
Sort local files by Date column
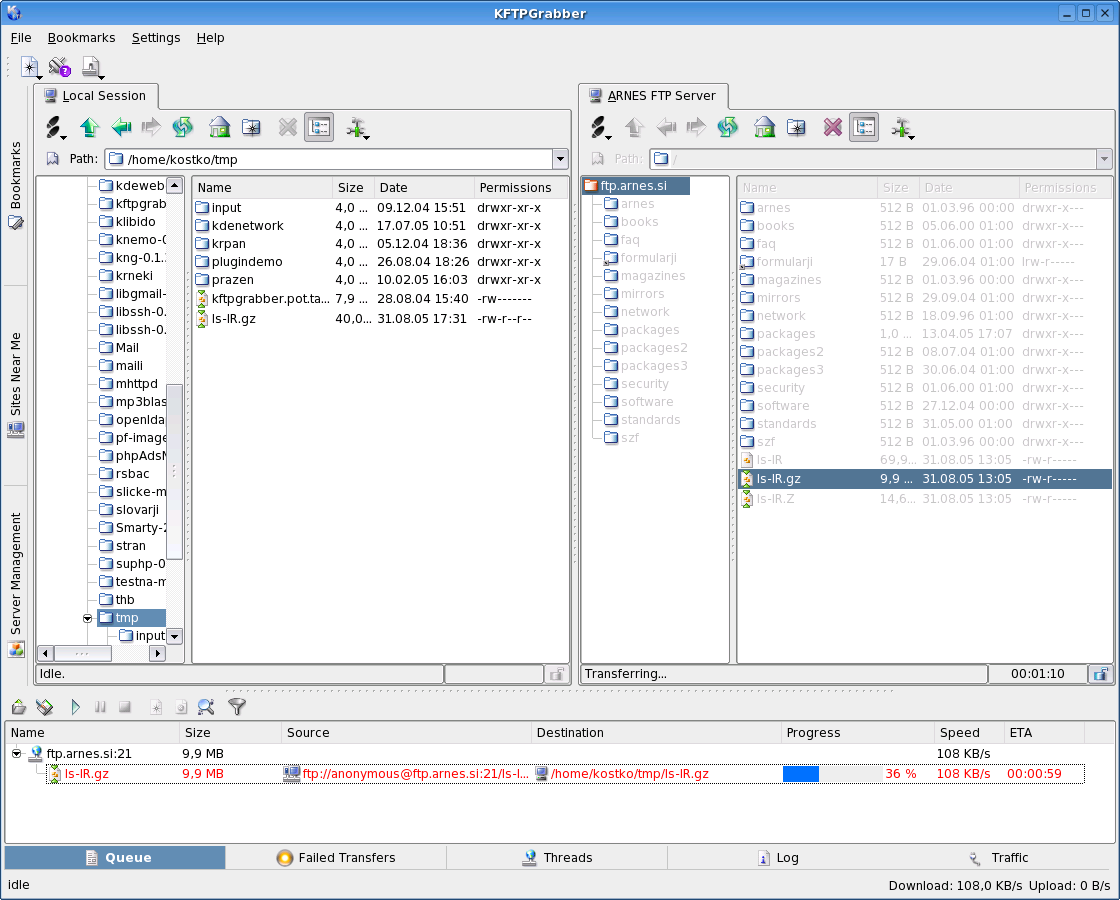424,187
